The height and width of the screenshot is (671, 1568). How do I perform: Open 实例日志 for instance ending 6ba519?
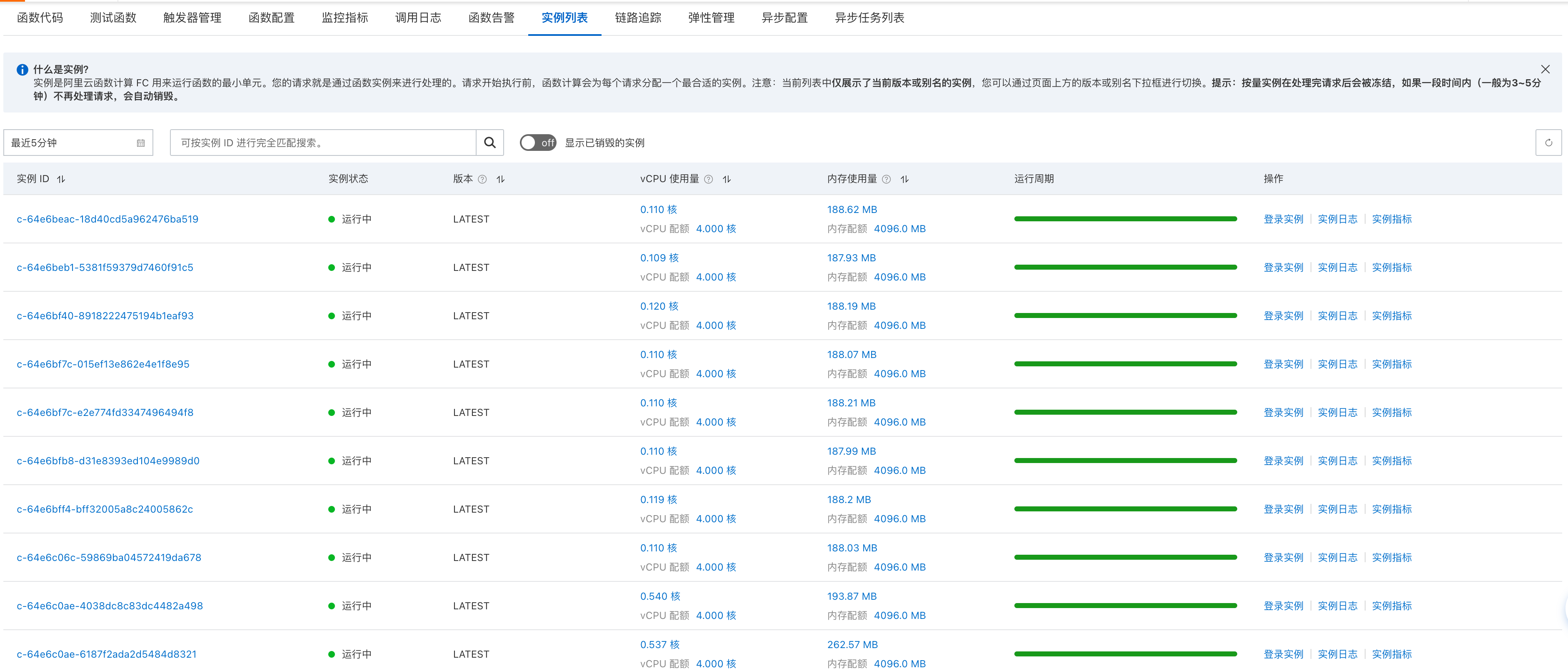click(x=1337, y=219)
